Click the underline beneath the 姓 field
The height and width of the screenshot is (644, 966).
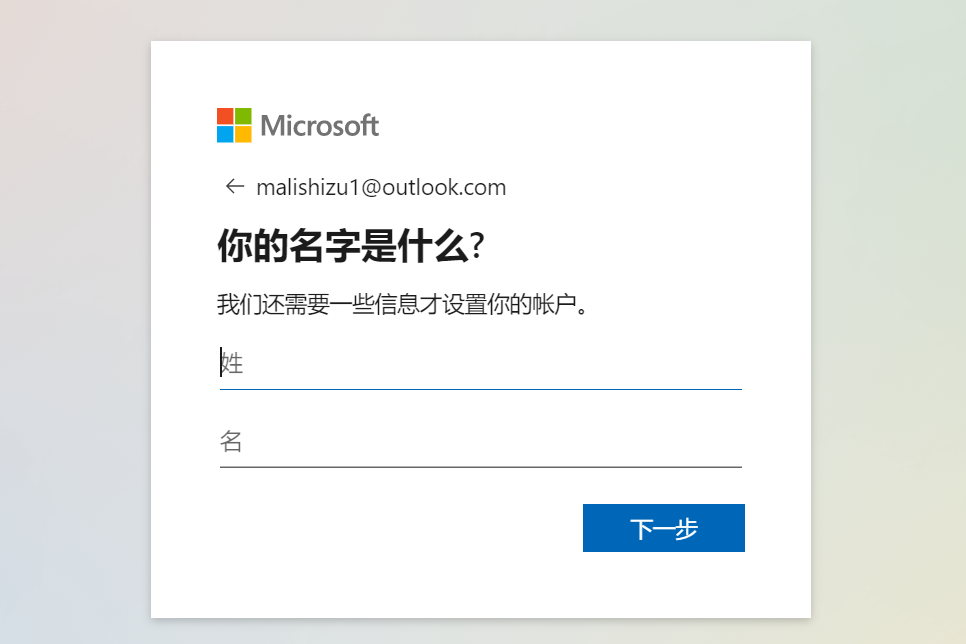point(480,388)
